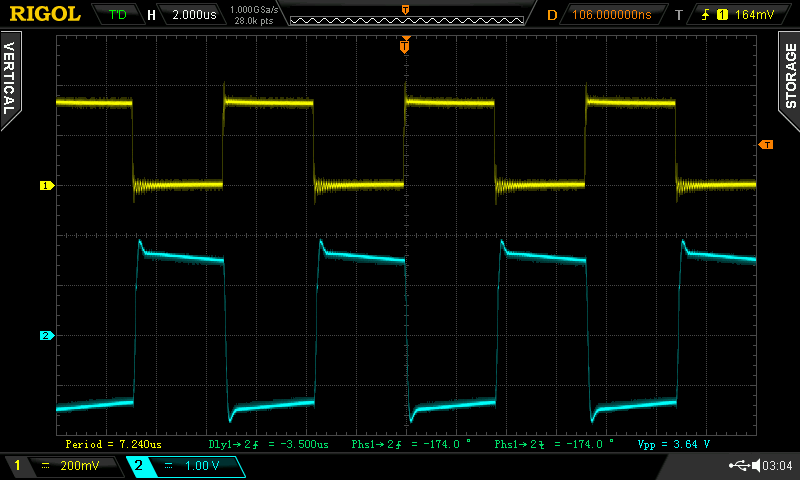The width and height of the screenshot is (800, 480).
Task: Click the trigger level readout 164mV
Action: coord(754,15)
